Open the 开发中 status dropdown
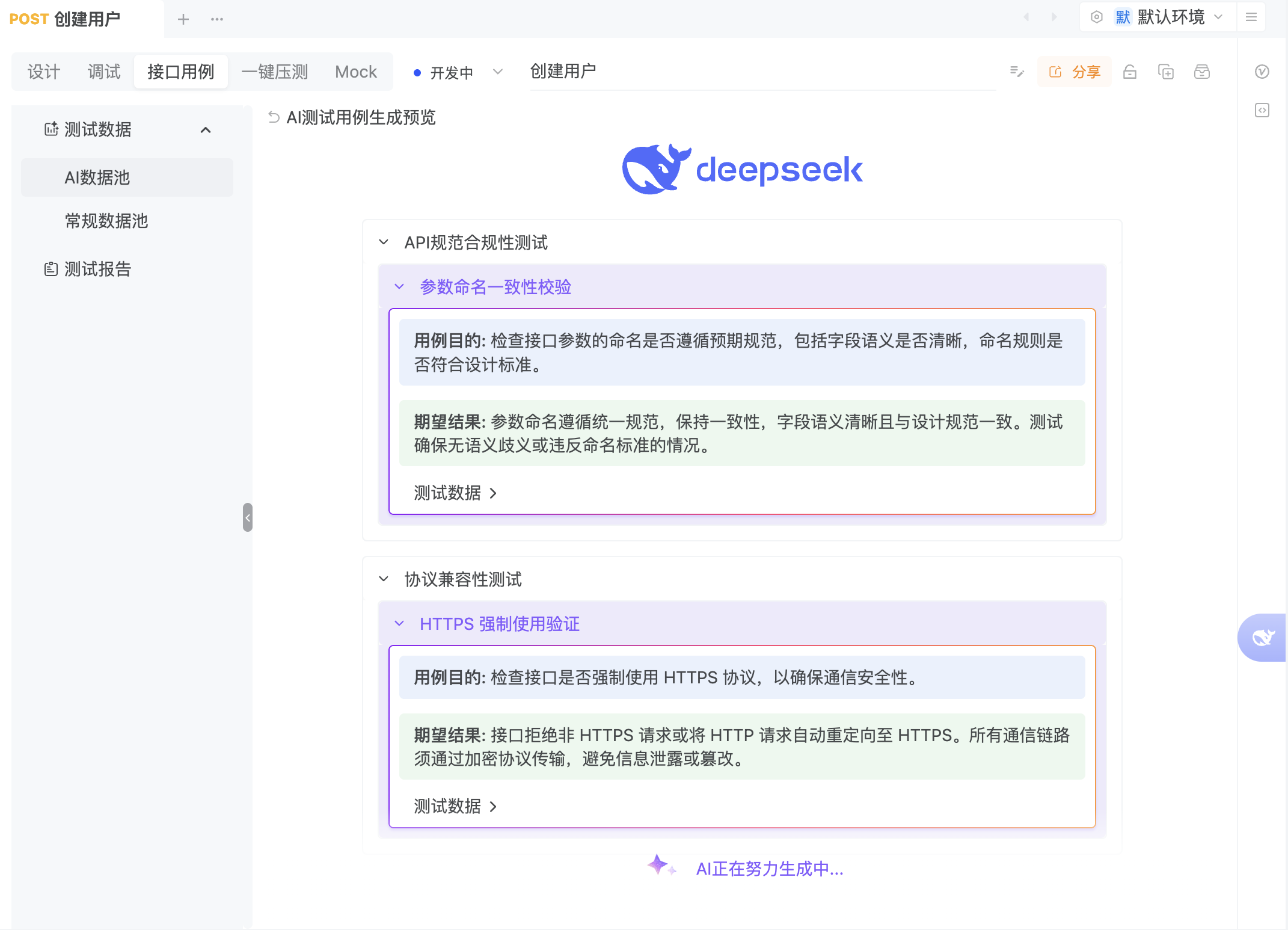This screenshot has height=930, width=1288. [x=458, y=73]
